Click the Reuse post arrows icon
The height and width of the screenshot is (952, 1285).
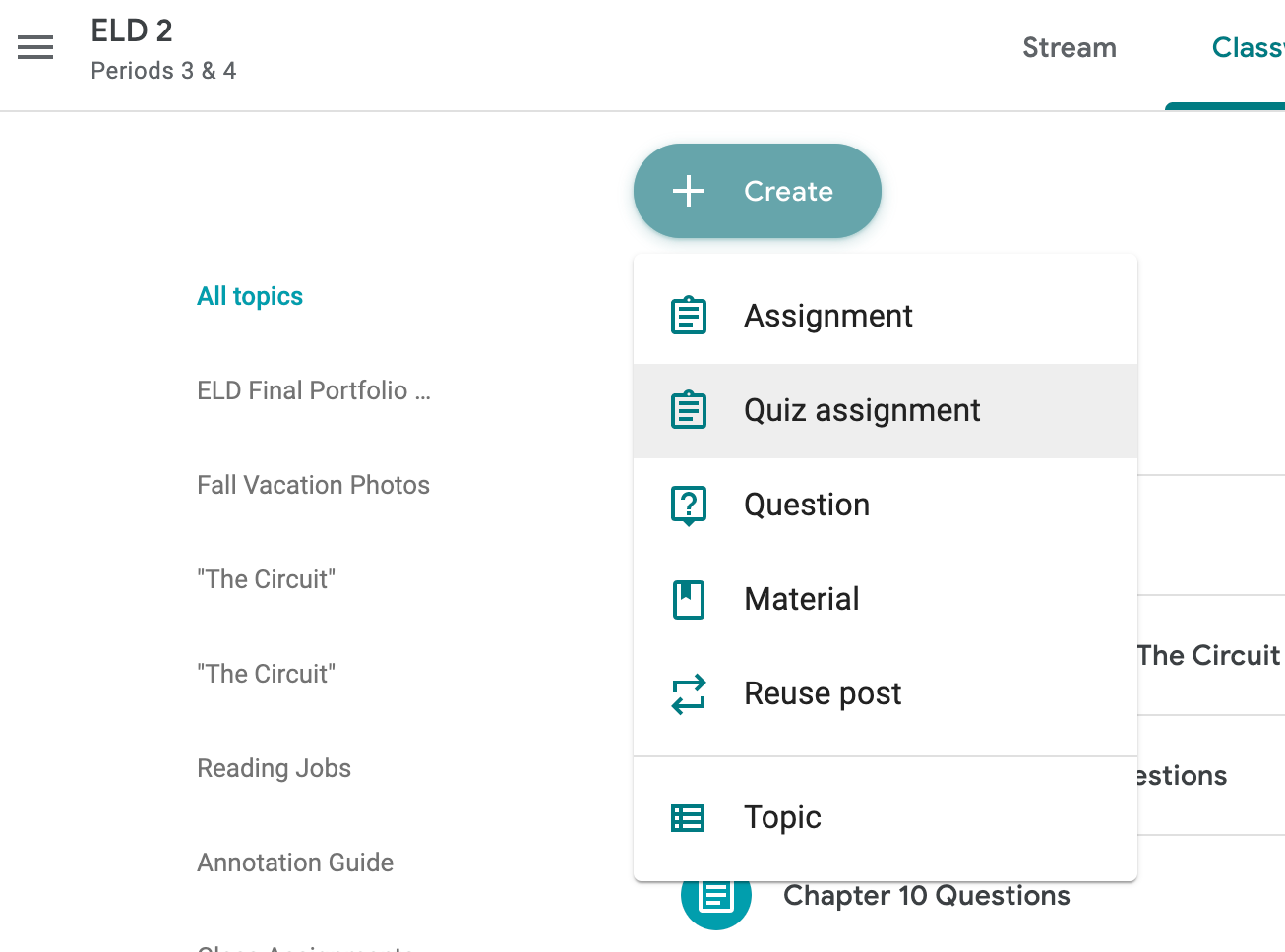[688, 693]
